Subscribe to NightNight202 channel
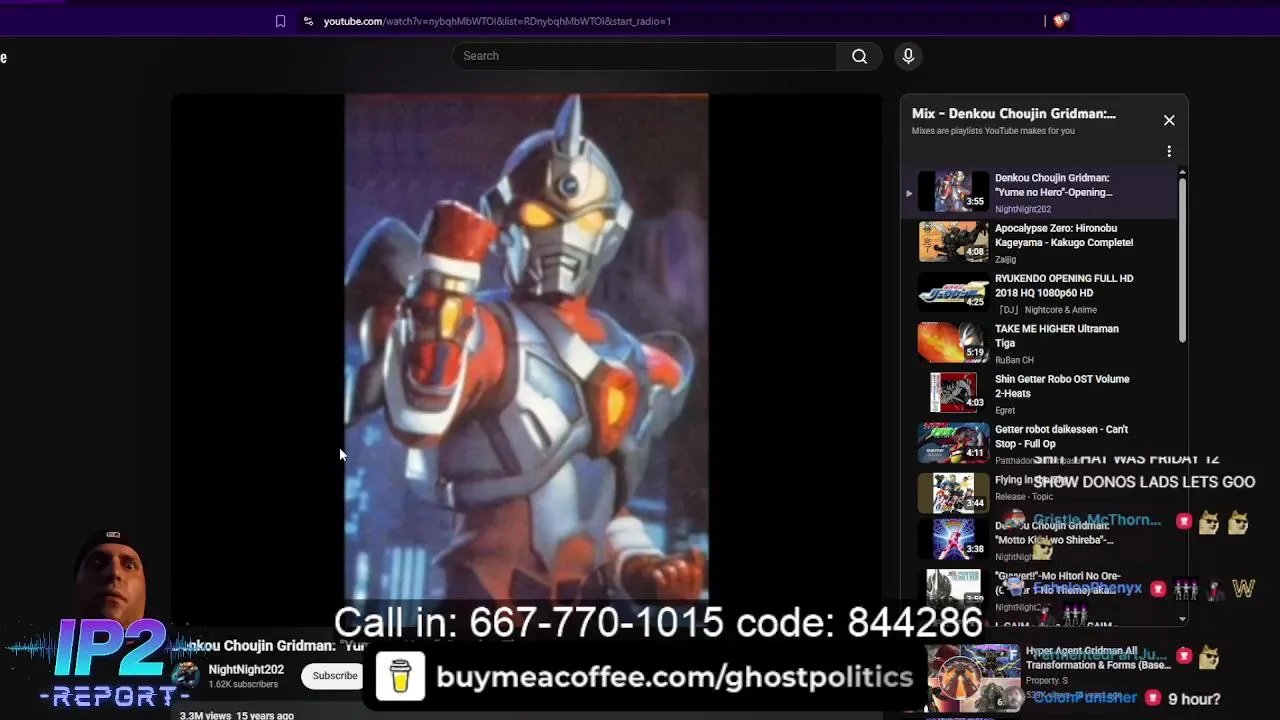 point(335,676)
